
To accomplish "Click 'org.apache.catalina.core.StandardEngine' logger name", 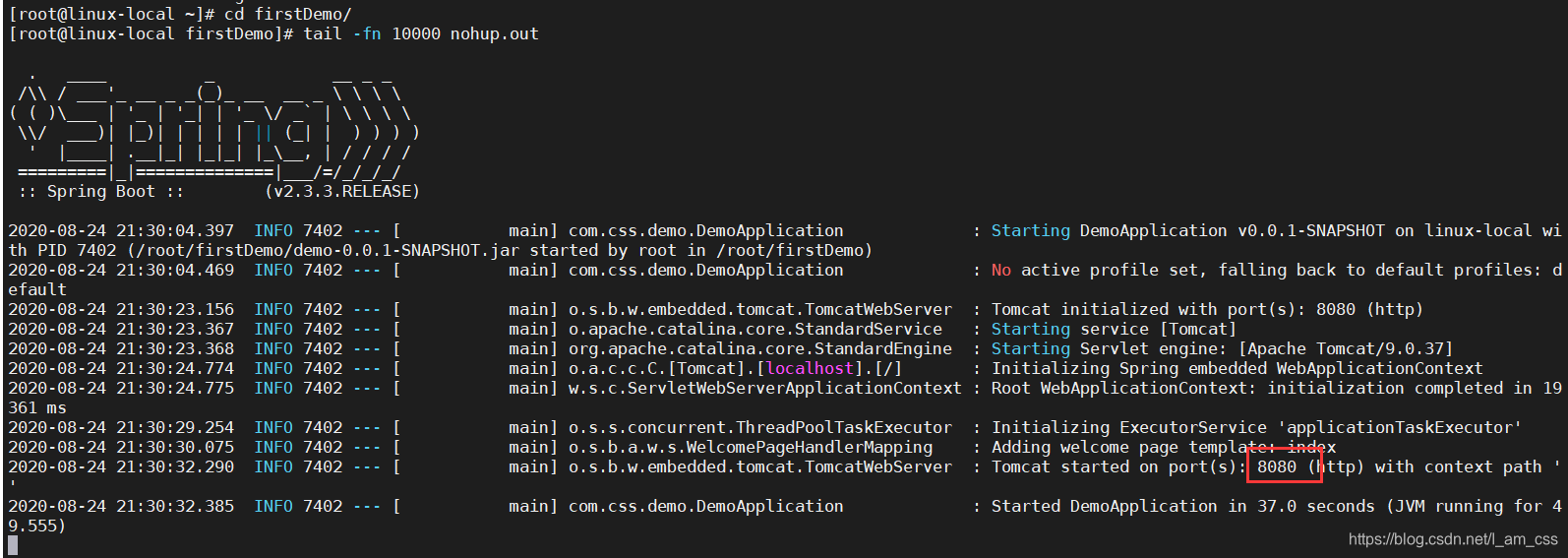I will [760, 348].
